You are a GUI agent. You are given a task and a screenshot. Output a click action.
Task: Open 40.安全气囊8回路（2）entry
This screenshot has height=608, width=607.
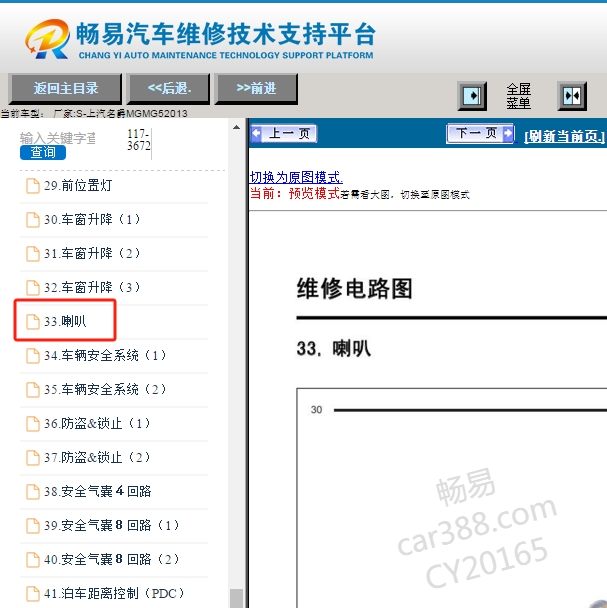point(114,560)
